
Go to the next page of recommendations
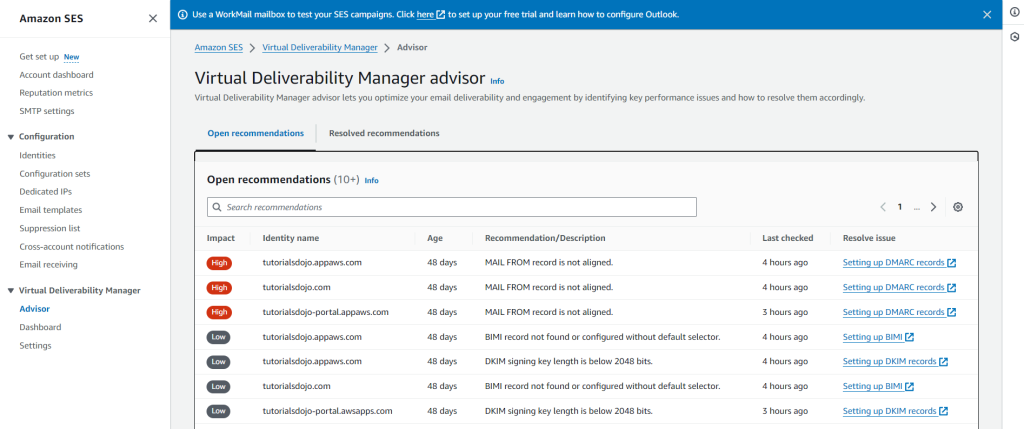click(933, 207)
